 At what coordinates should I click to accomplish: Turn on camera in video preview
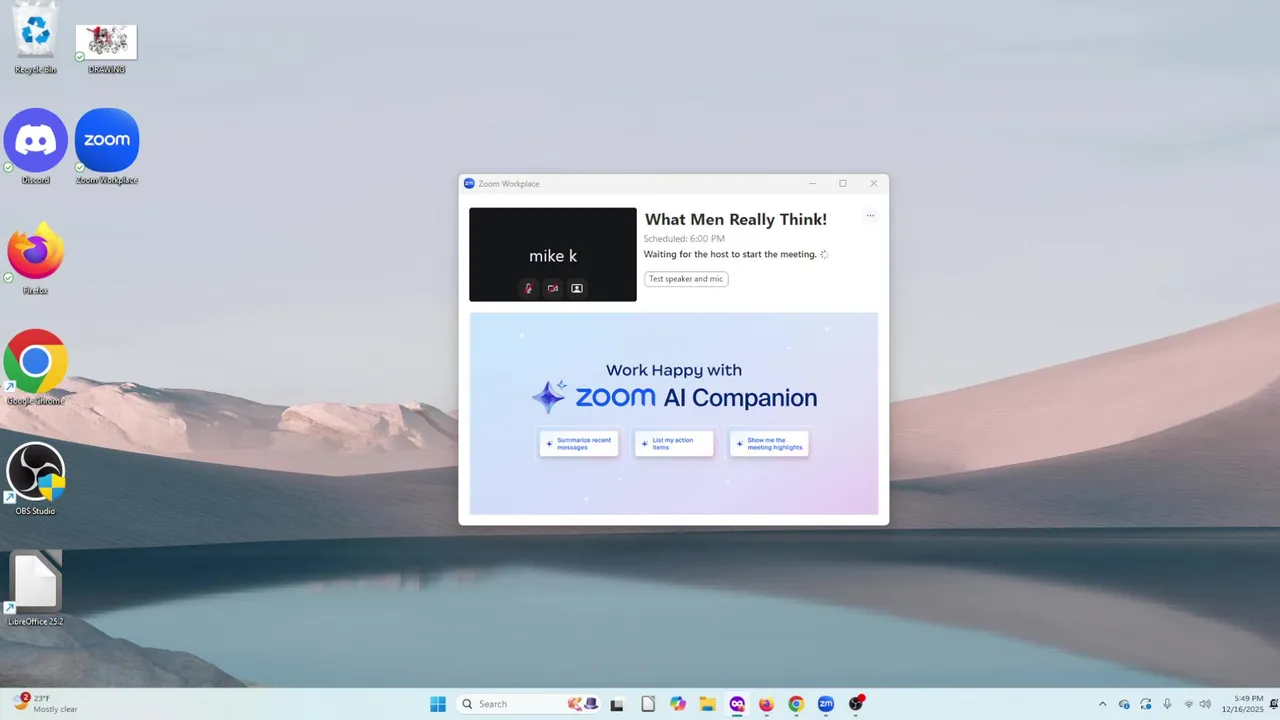[553, 288]
